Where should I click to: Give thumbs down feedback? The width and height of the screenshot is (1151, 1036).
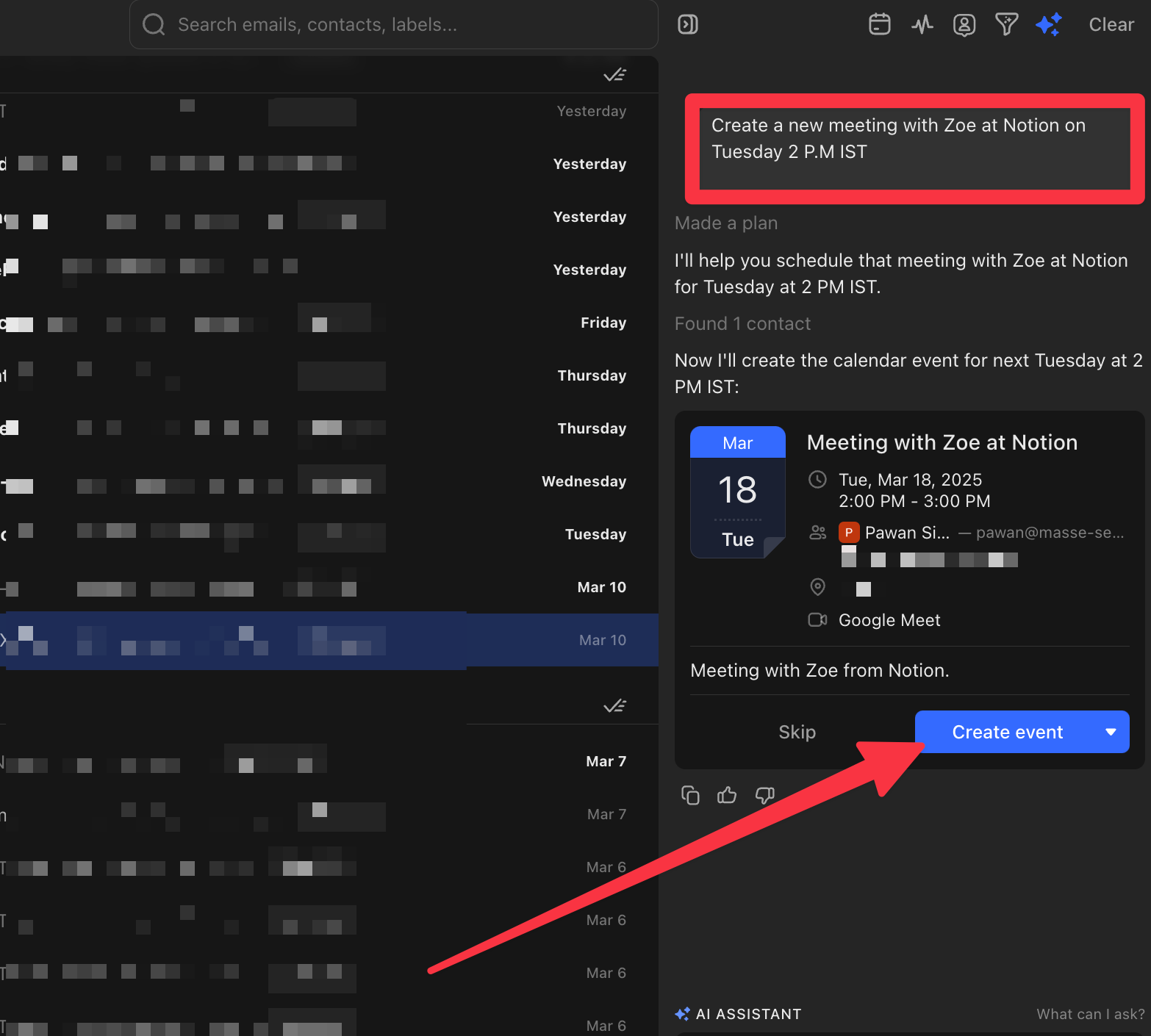[764, 795]
